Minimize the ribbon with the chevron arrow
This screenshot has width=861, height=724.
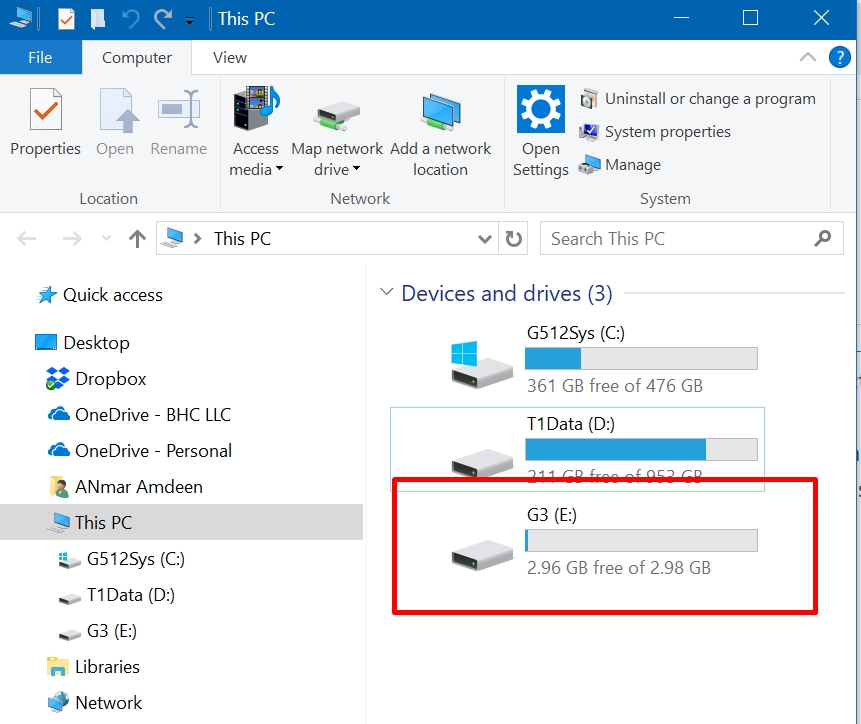[x=808, y=58]
